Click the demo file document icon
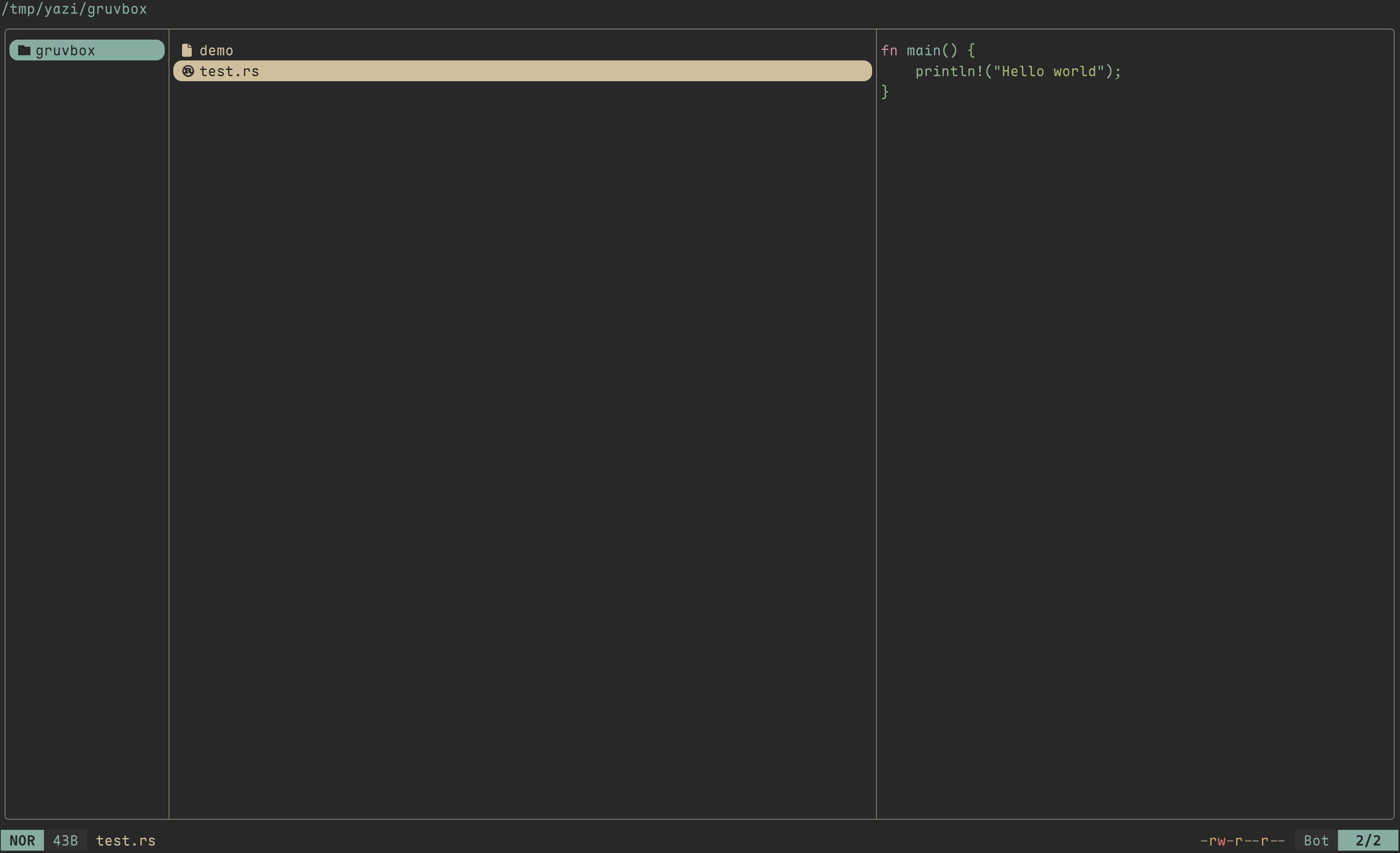The height and width of the screenshot is (853, 1400). [x=187, y=50]
